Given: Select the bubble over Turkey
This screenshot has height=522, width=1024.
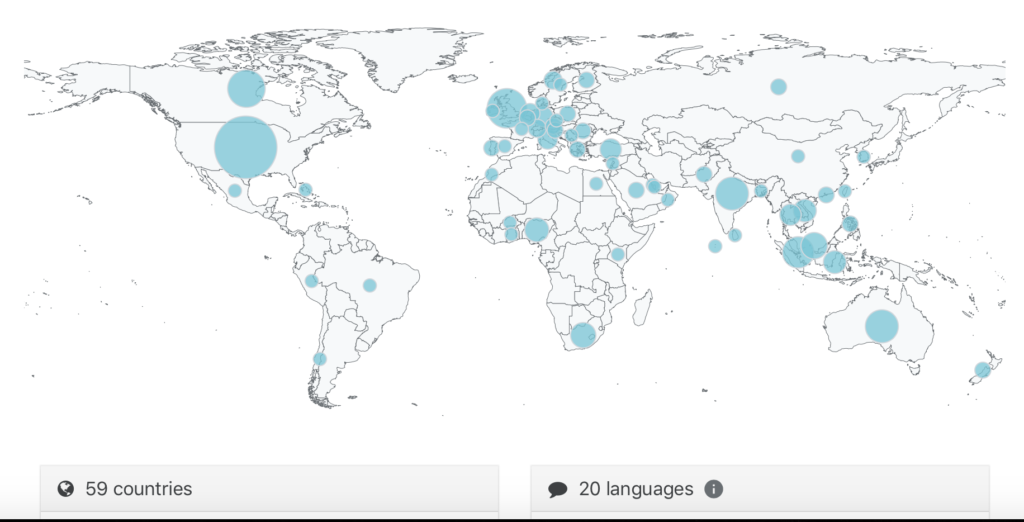Looking at the screenshot, I should pos(610,149).
